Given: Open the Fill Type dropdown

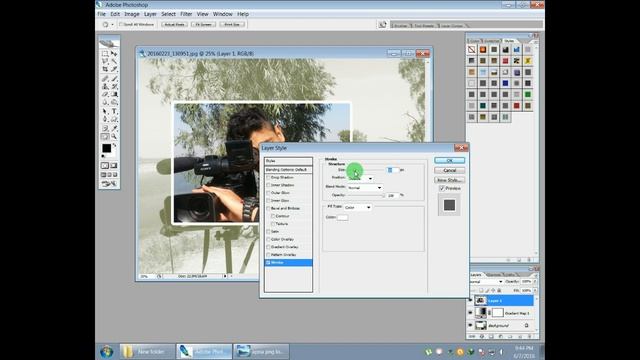Looking at the screenshot, I should [368, 207].
